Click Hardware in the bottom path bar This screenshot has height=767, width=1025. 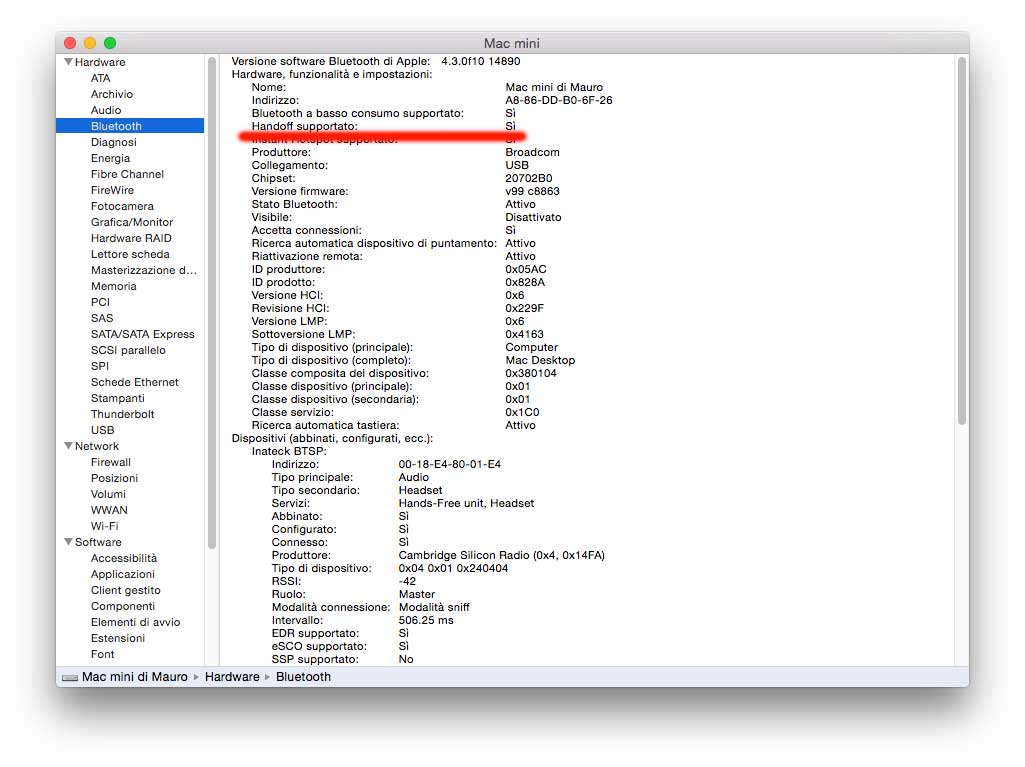pos(231,677)
